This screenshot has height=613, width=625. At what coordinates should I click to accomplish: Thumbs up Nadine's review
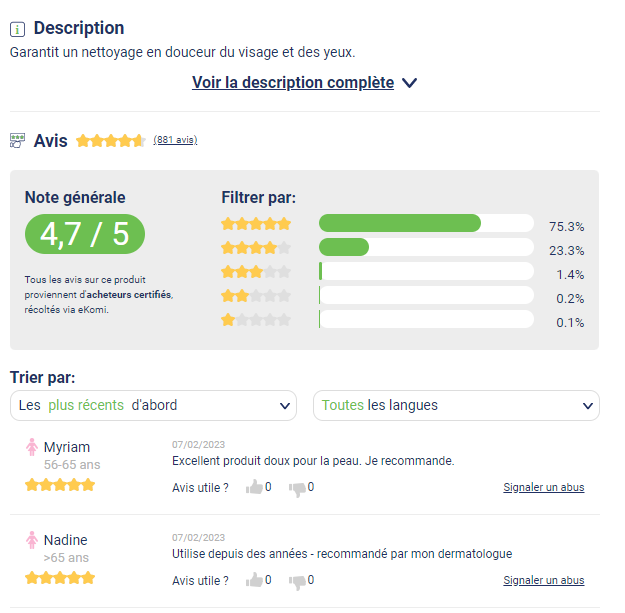[x=254, y=580]
